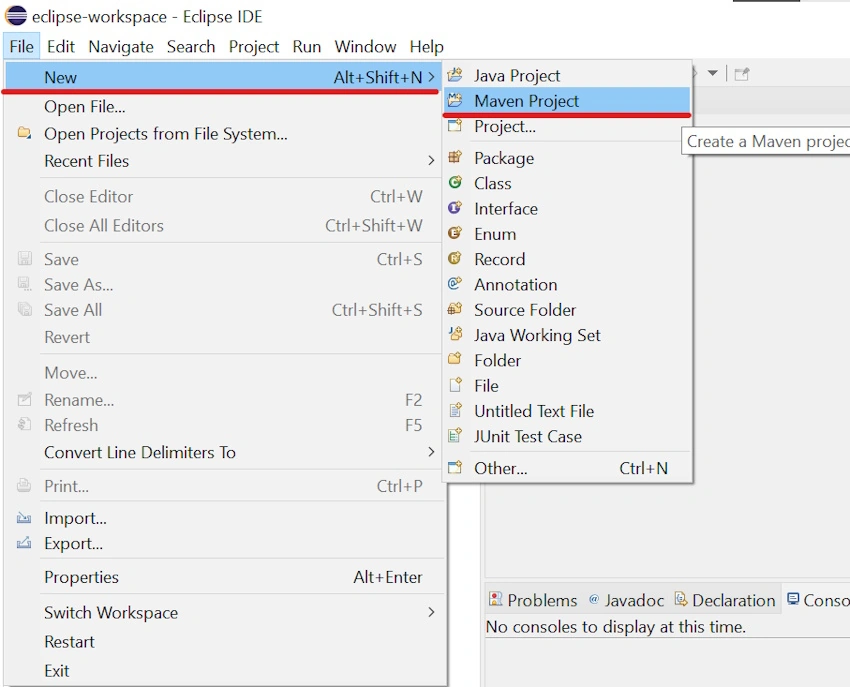850x687 pixels.
Task: Expand the Switch Workspace submenu arrow
Action: 431,612
